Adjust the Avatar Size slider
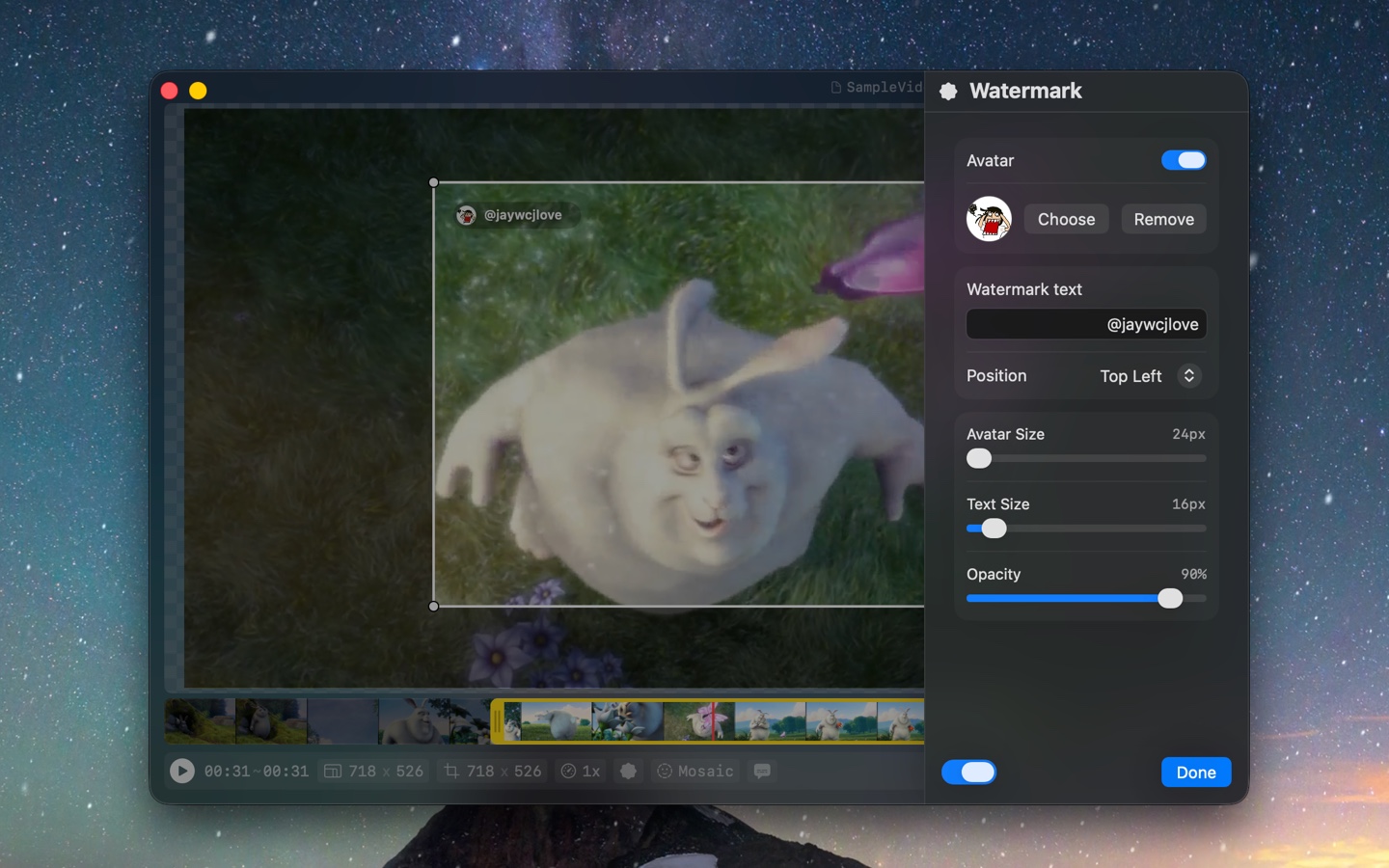The image size is (1389, 868). click(1086, 458)
